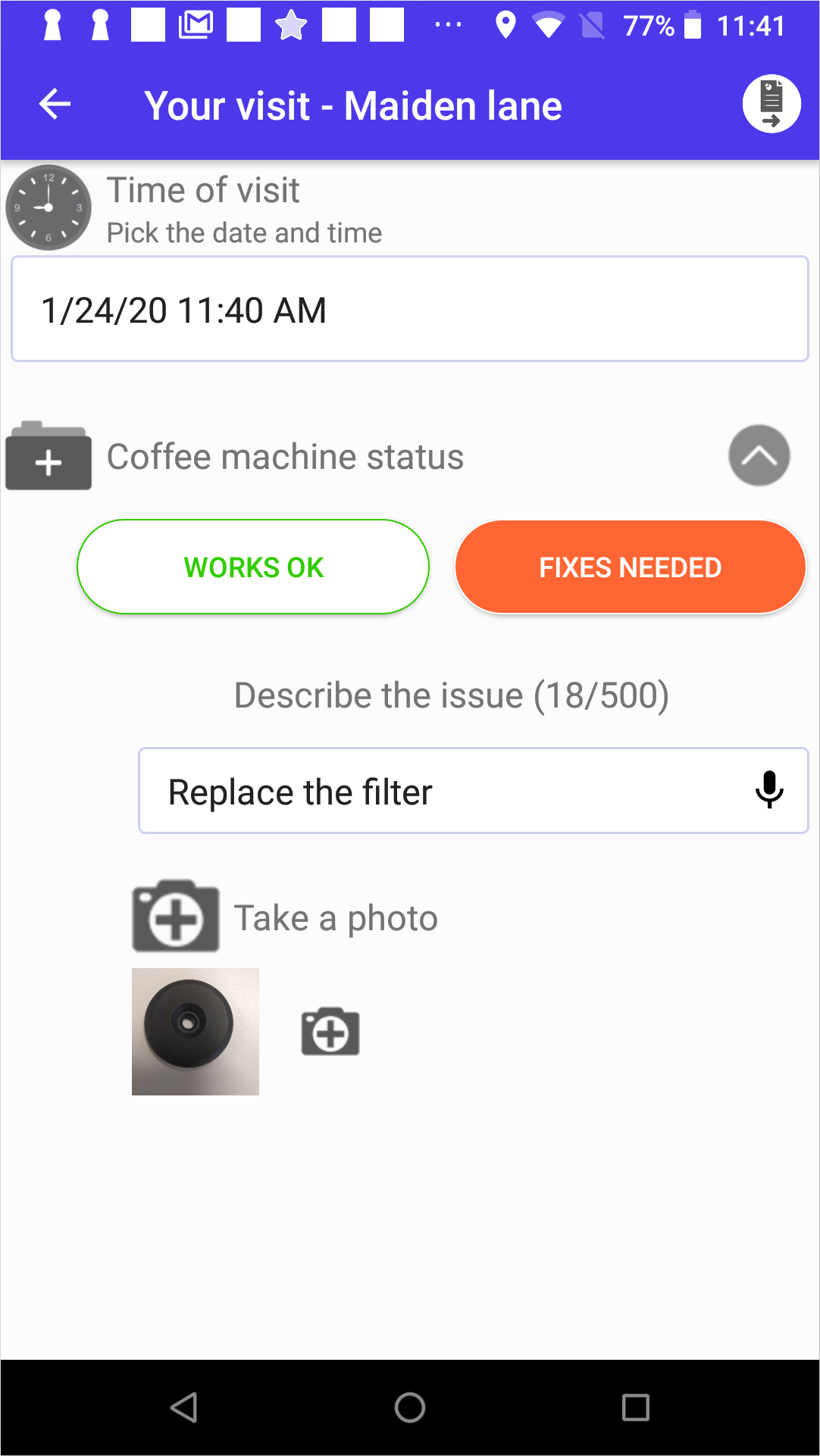Tap the clock icon beside Time of visit
Viewport: 820px width, 1456px height.
(49, 208)
